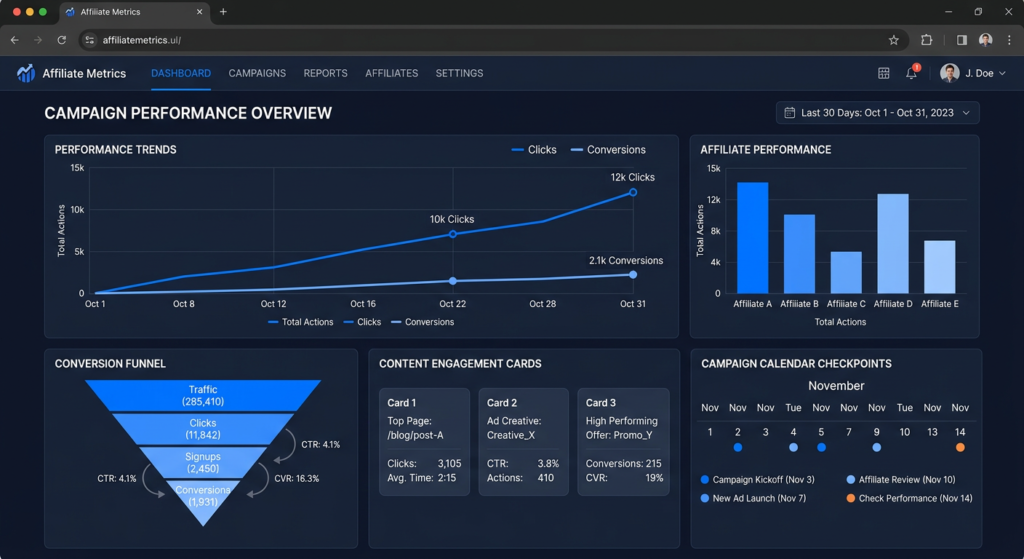This screenshot has width=1024, height=559.
Task: Click the orange Nov 14 checkpoint marker
Action: tap(960, 447)
